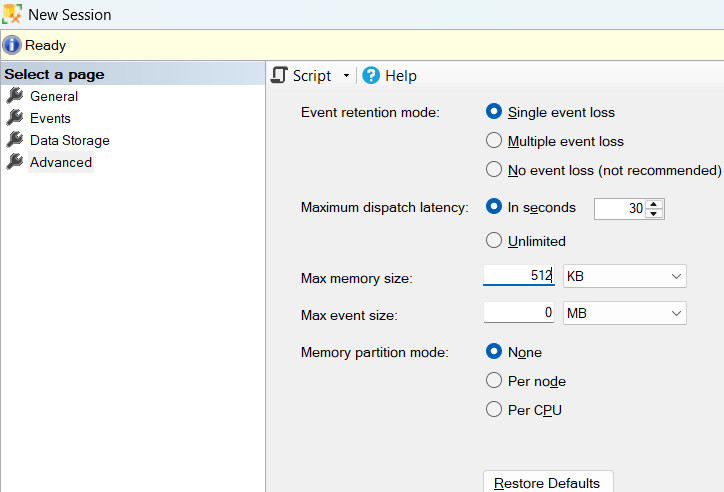Click the wrench icon beside Advanced
Viewport: 724px width, 492px height.
point(15,162)
